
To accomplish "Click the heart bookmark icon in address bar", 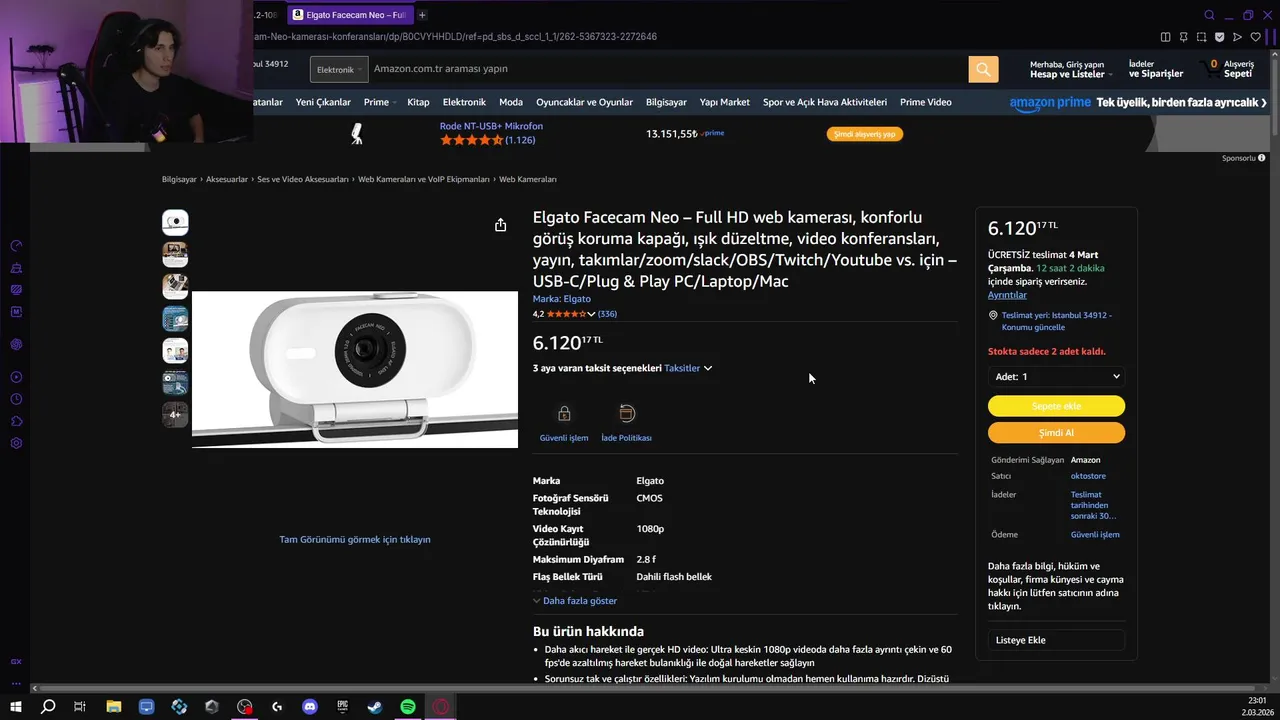I will point(1255,37).
